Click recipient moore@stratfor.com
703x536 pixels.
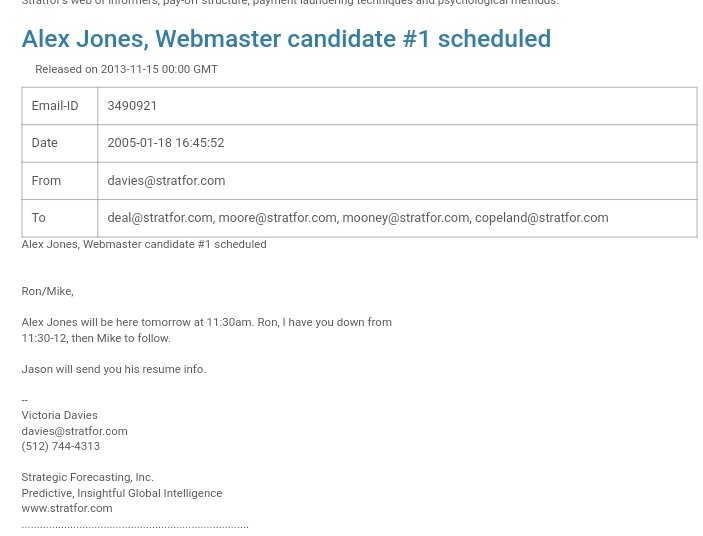[x=278, y=218]
